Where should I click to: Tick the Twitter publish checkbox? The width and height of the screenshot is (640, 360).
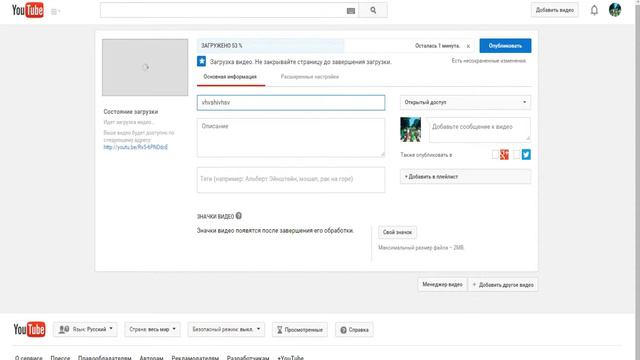coord(517,155)
